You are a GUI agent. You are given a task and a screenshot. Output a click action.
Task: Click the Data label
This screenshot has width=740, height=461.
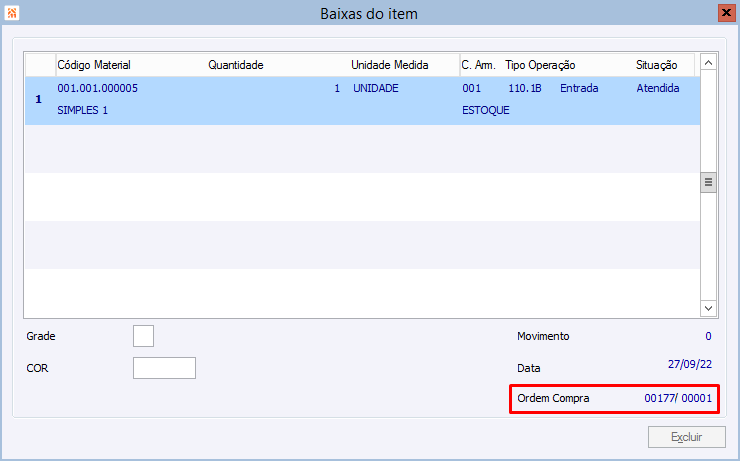(529, 369)
